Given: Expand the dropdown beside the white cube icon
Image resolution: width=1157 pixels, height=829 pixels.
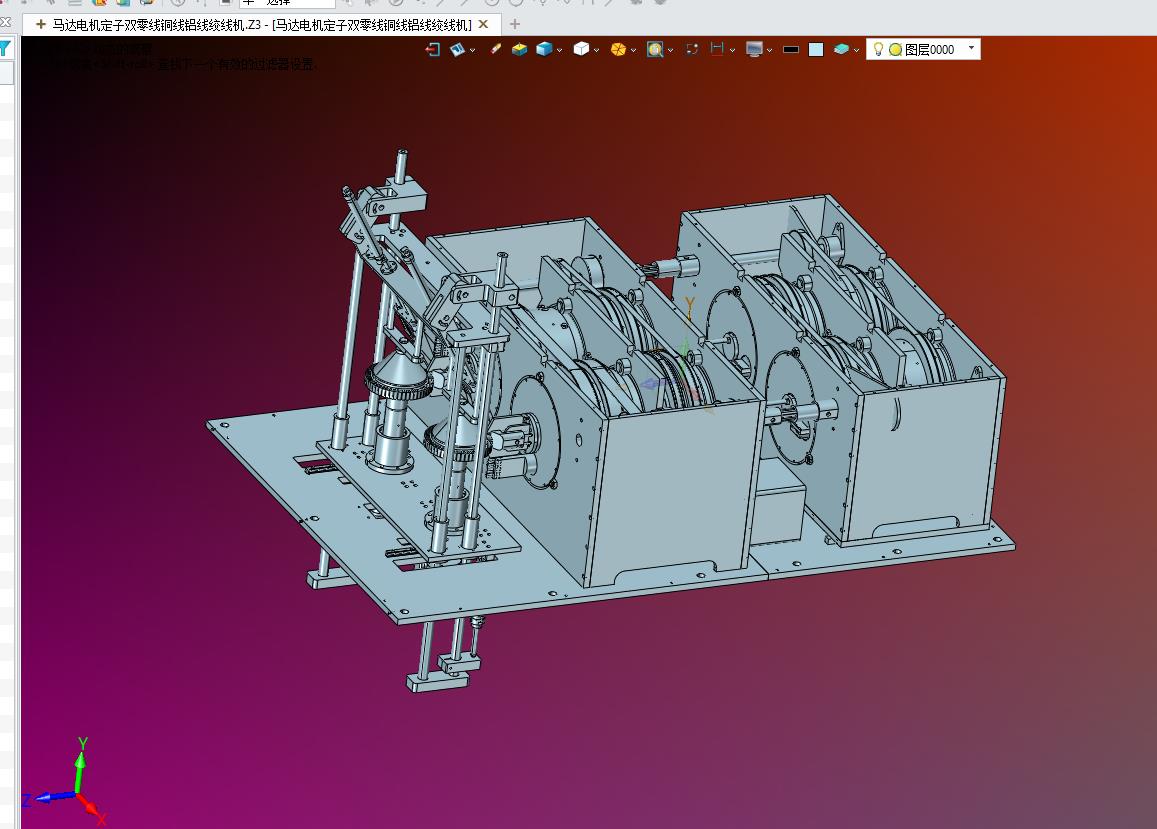Looking at the screenshot, I should coord(596,50).
